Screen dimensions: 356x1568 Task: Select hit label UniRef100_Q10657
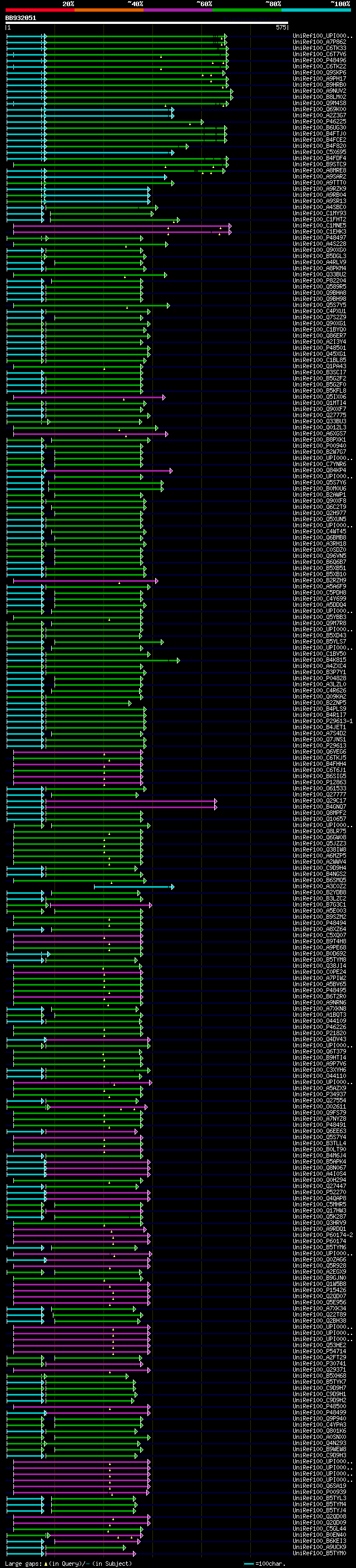point(319,819)
